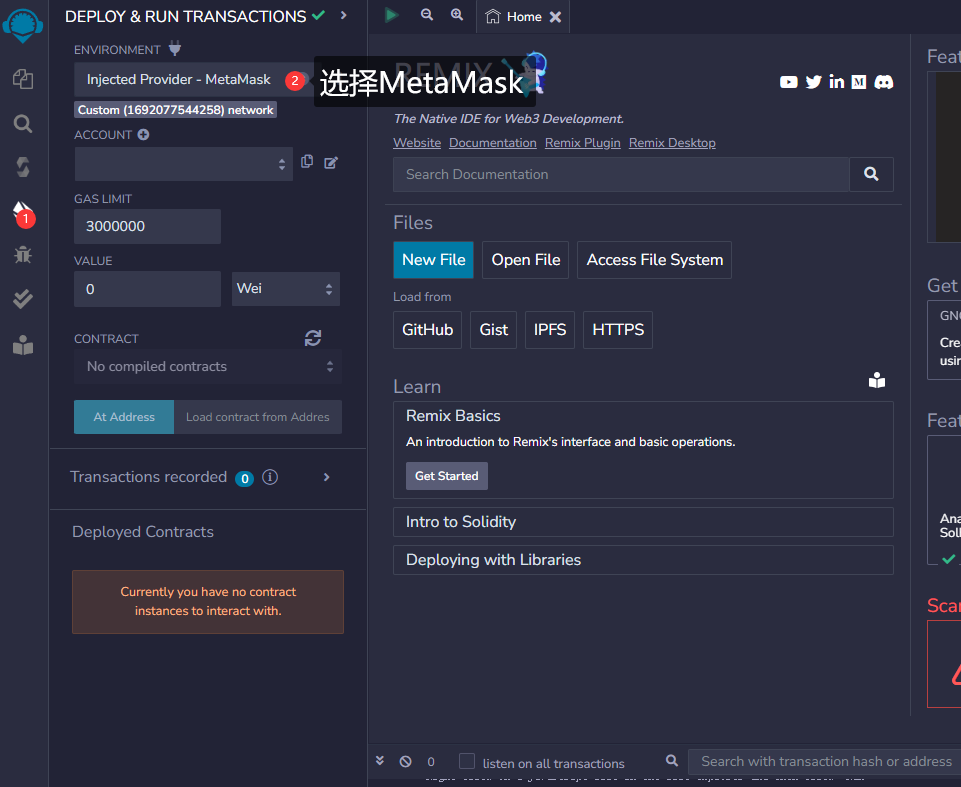
Task: Load from Gist button
Action: tap(493, 330)
